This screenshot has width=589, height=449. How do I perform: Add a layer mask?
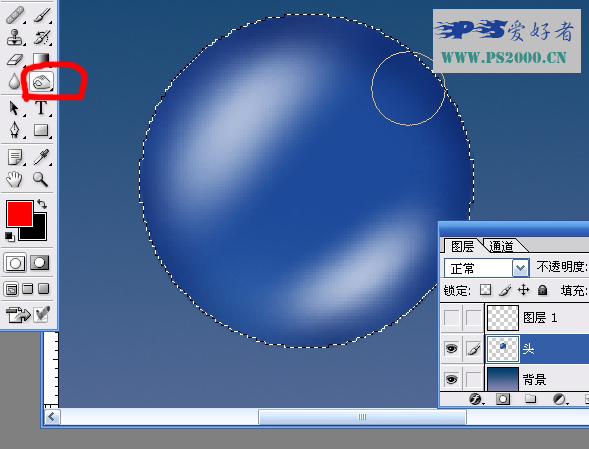tap(503, 399)
